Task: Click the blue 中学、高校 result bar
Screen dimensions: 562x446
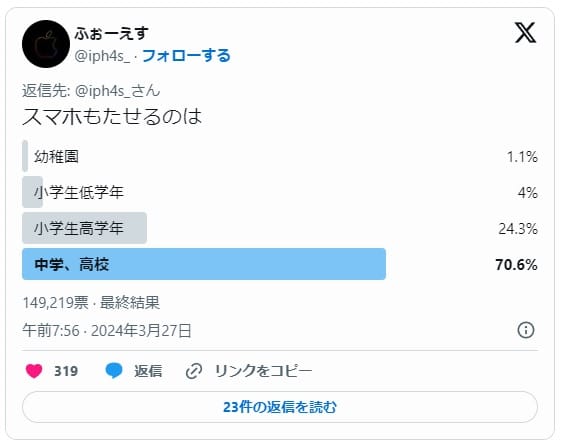Action: pos(204,264)
